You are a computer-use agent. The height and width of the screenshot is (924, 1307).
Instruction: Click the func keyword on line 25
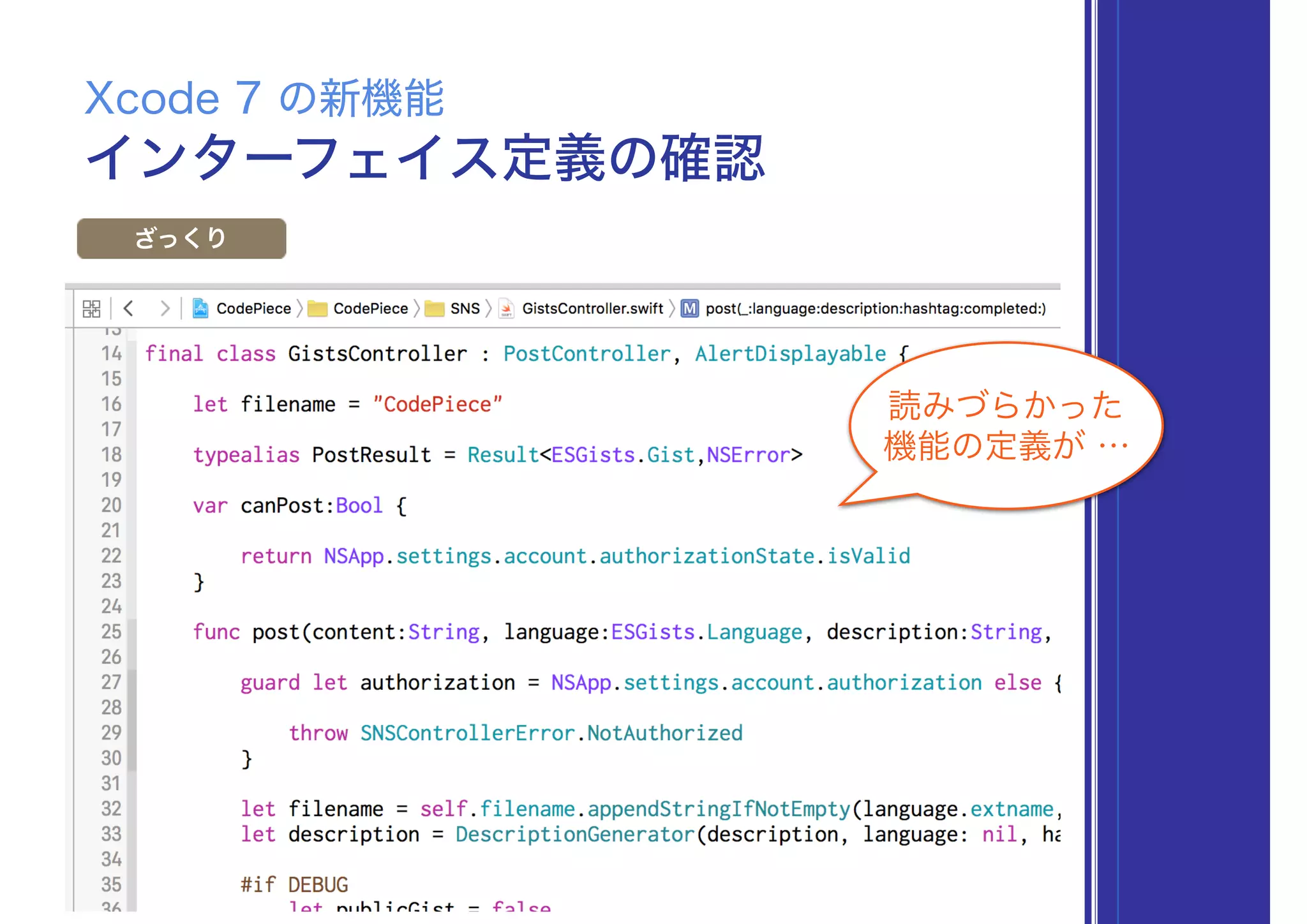coord(216,632)
